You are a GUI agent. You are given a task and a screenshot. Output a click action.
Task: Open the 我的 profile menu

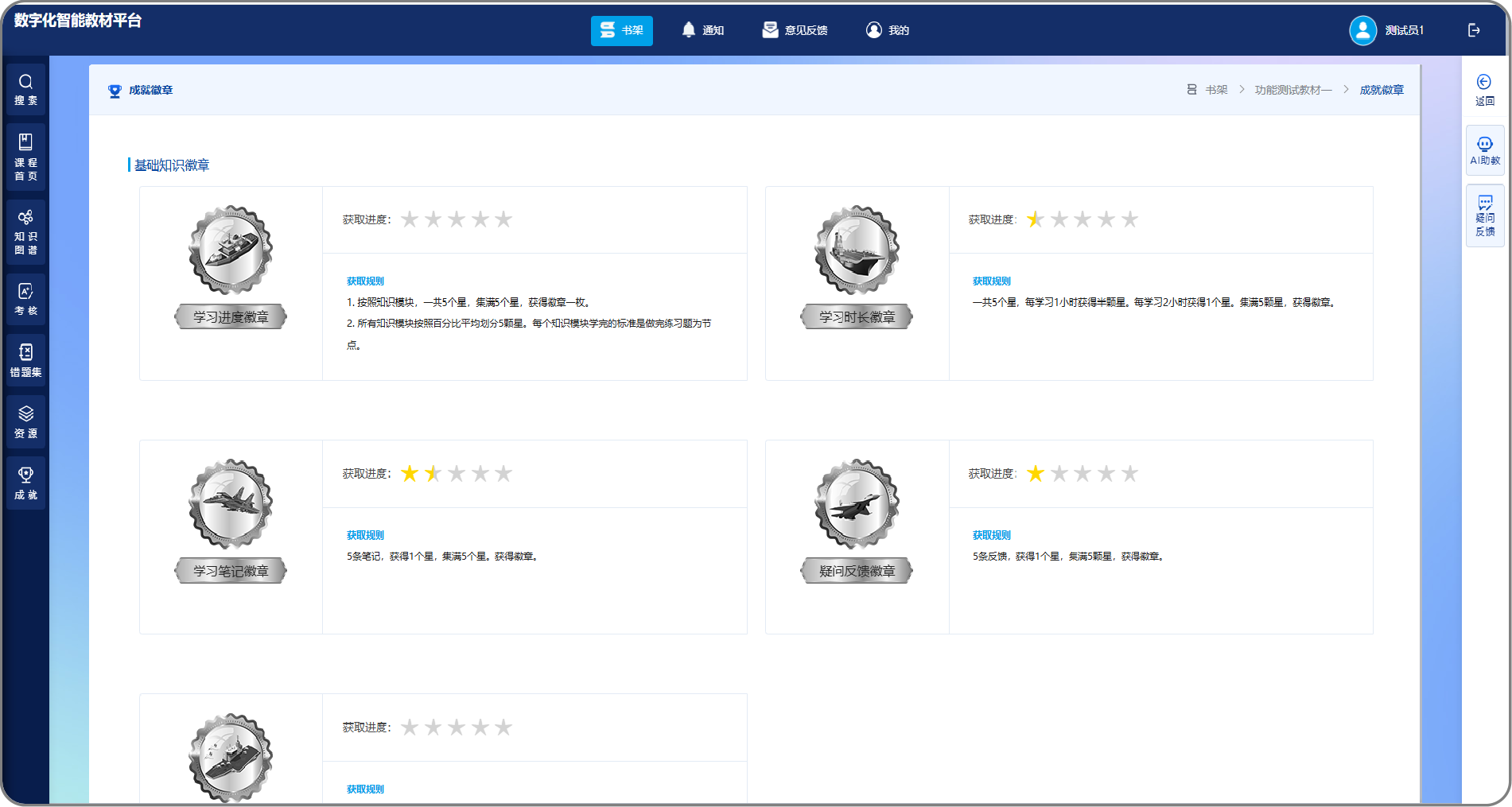point(888,30)
